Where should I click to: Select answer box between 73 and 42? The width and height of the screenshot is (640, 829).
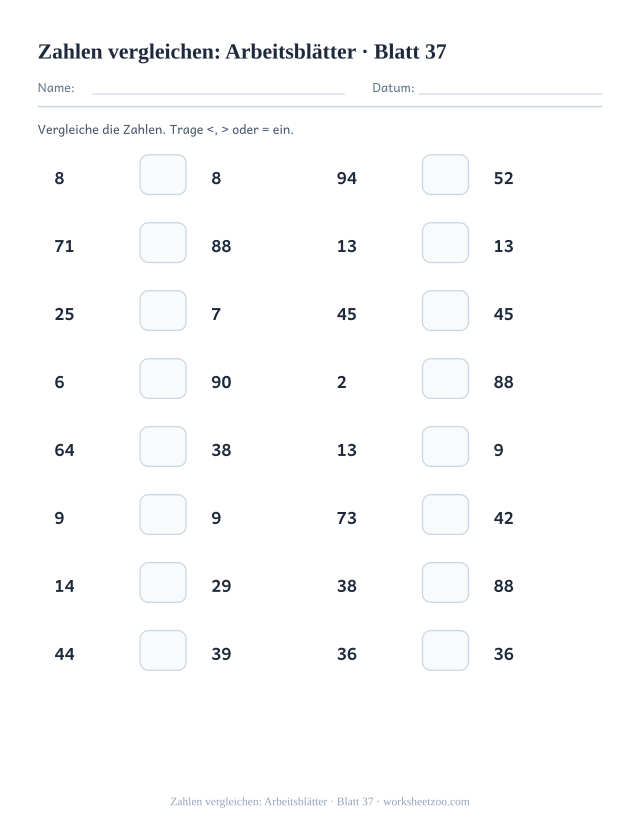445,514
